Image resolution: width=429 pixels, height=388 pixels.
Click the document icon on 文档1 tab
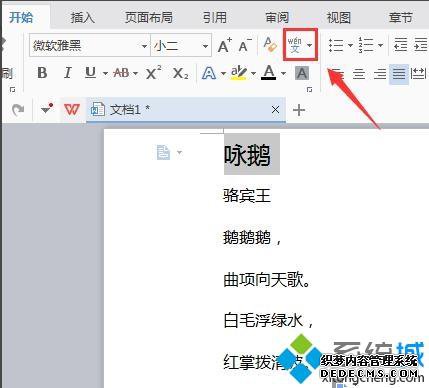point(98,109)
